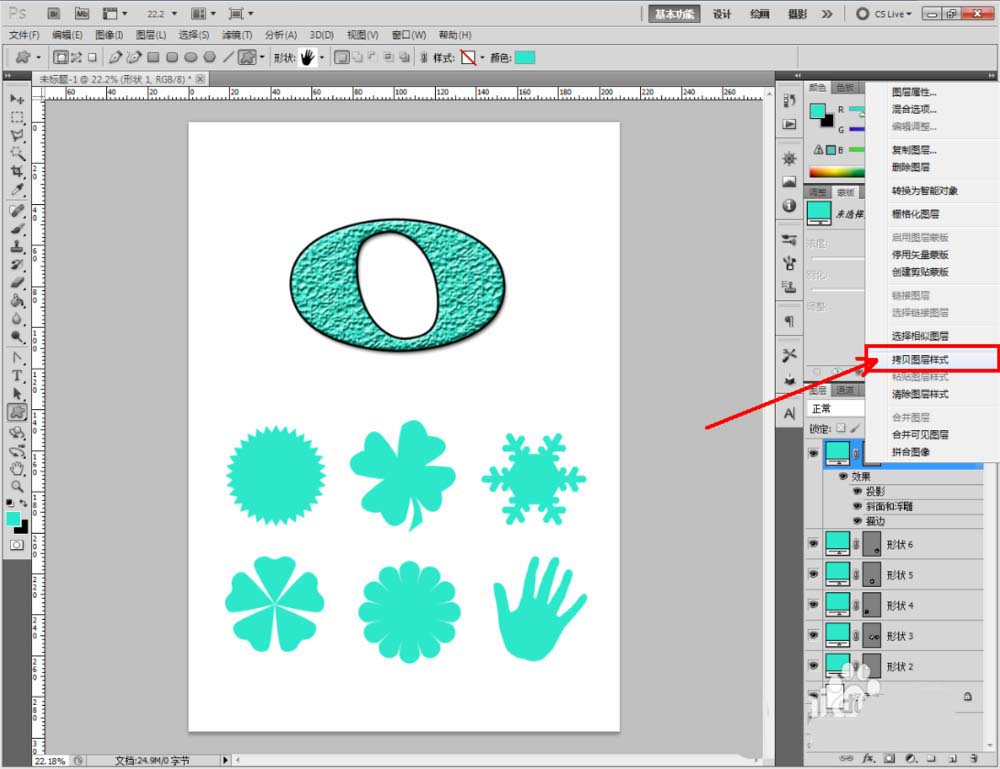Image resolution: width=1000 pixels, height=769 pixels.
Task: Toggle visibility of the 描边 effect
Action: click(x=858, y=521)
